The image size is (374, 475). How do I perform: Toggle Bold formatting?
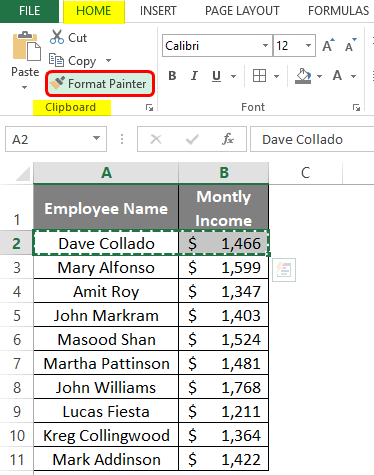[x=172, y=76]
